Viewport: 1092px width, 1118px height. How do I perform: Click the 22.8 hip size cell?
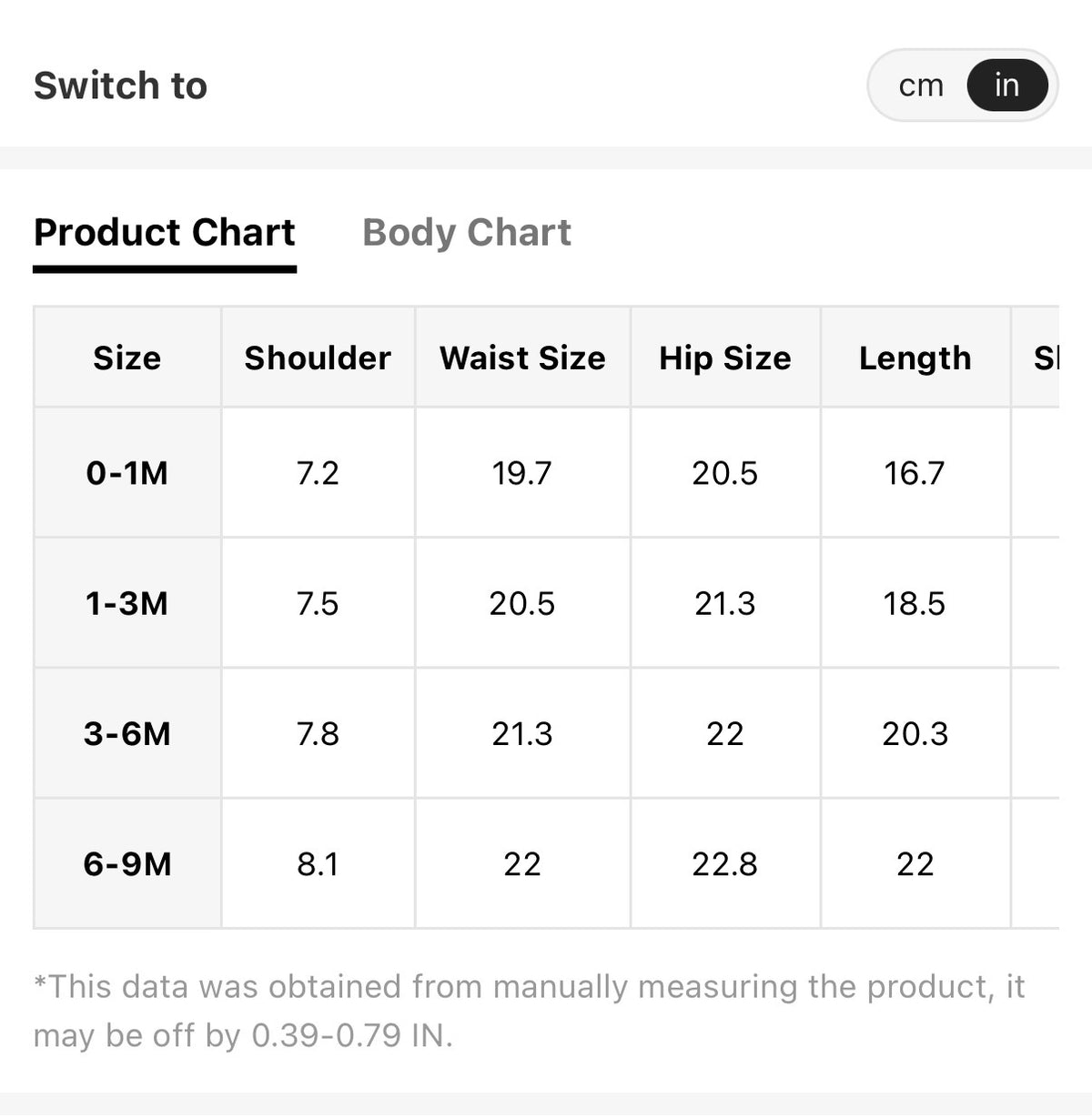point(725,863)
